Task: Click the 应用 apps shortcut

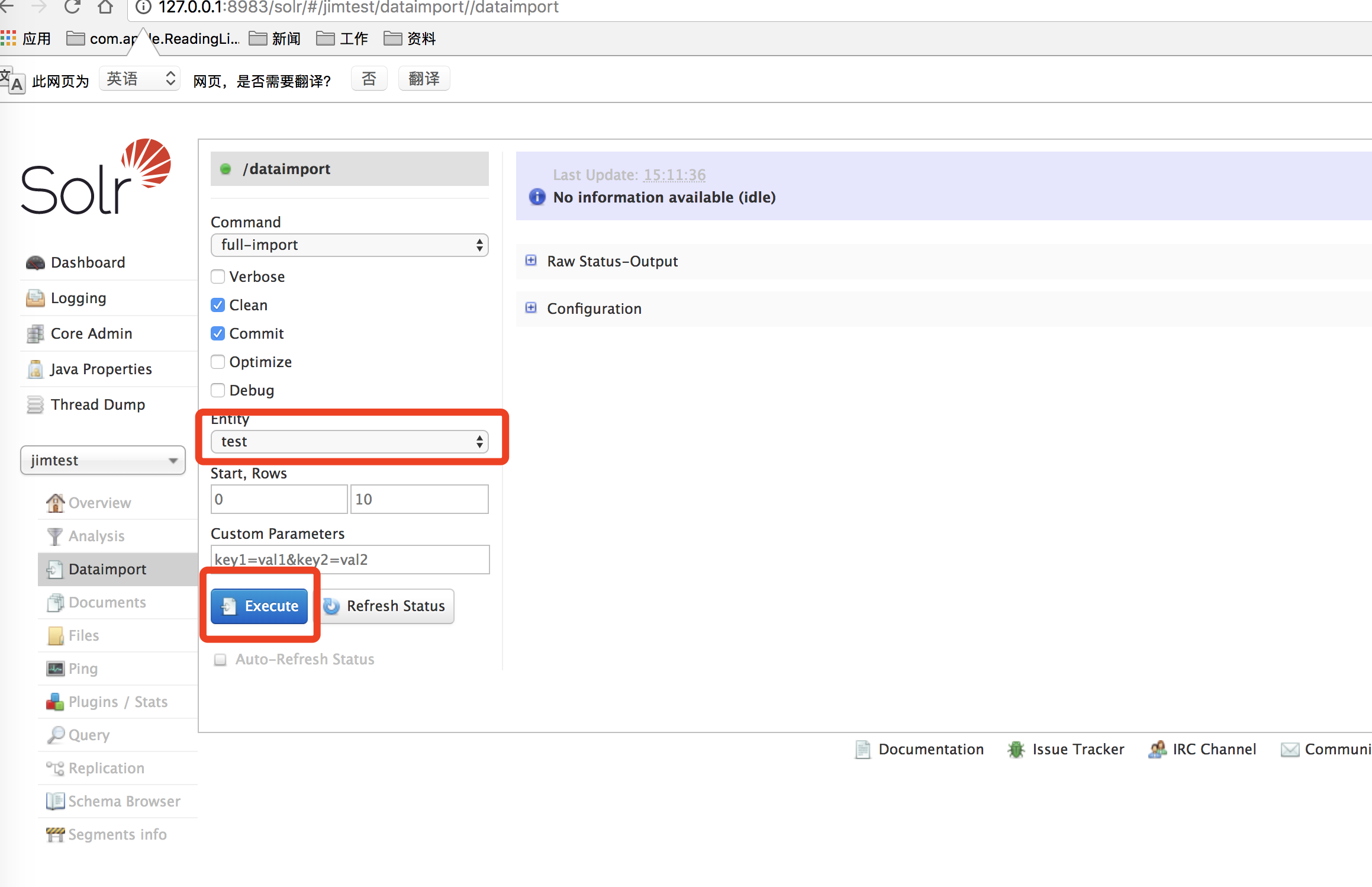Action: pos(26,38)
